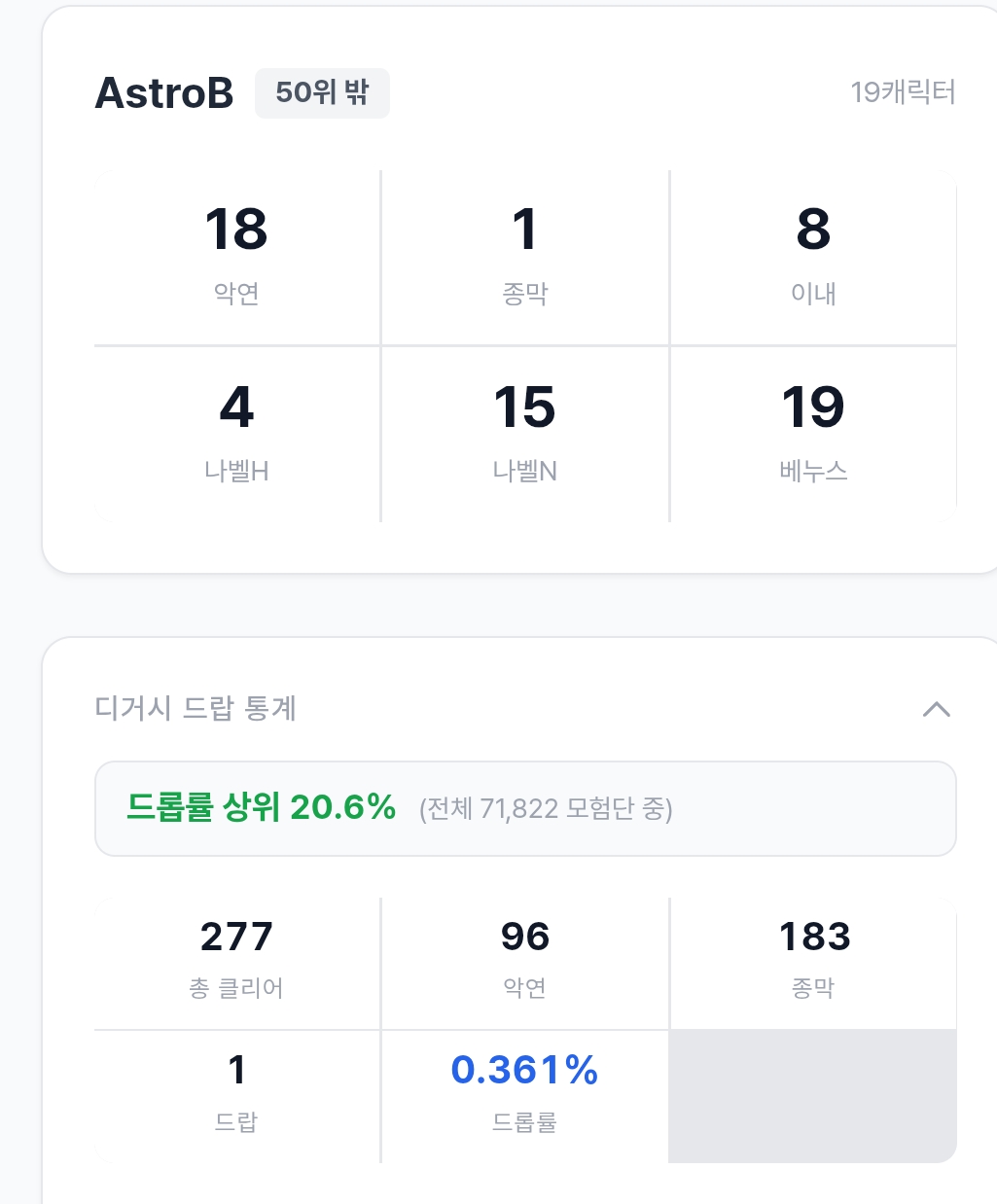The image size is (997, 1204).
Task: Select the 종막 cell showing 1
Action: point(524,256)
